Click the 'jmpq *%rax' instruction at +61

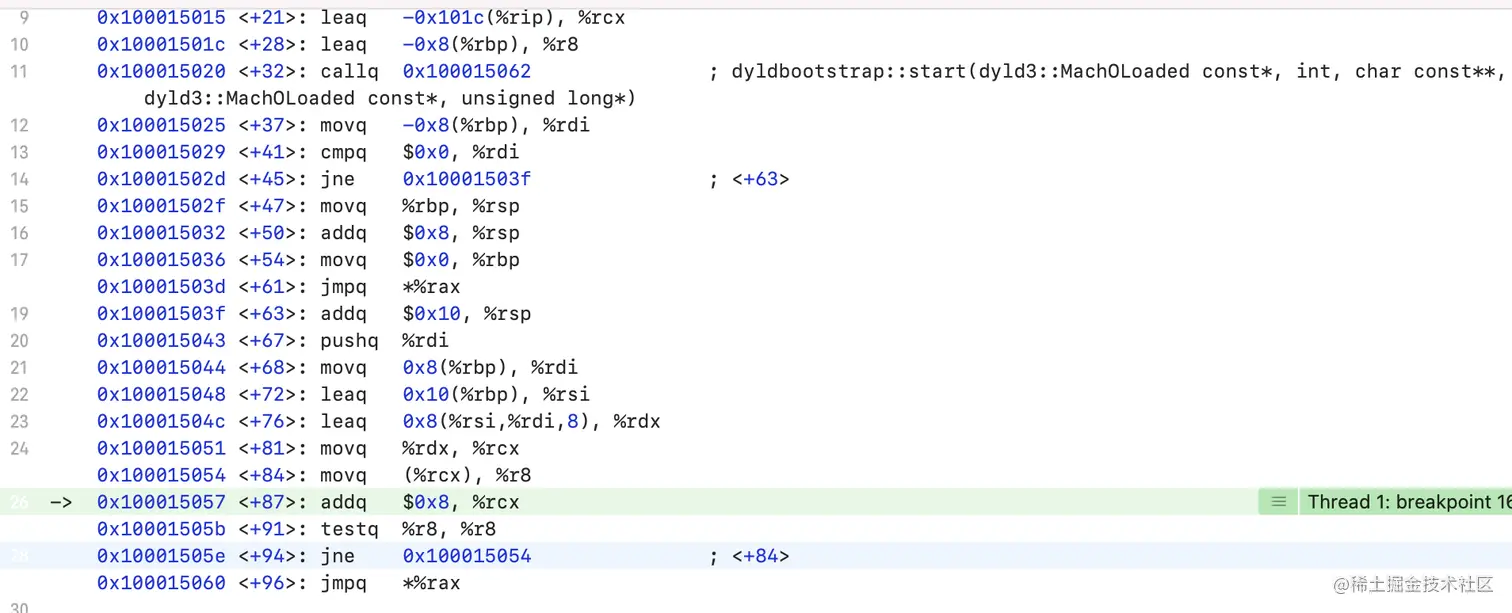pos(391,288)
